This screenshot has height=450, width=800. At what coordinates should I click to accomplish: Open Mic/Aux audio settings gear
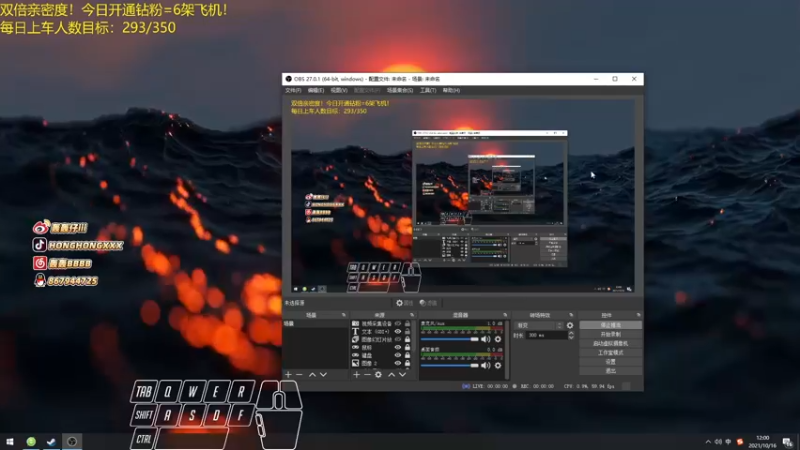tap(498, 339)
